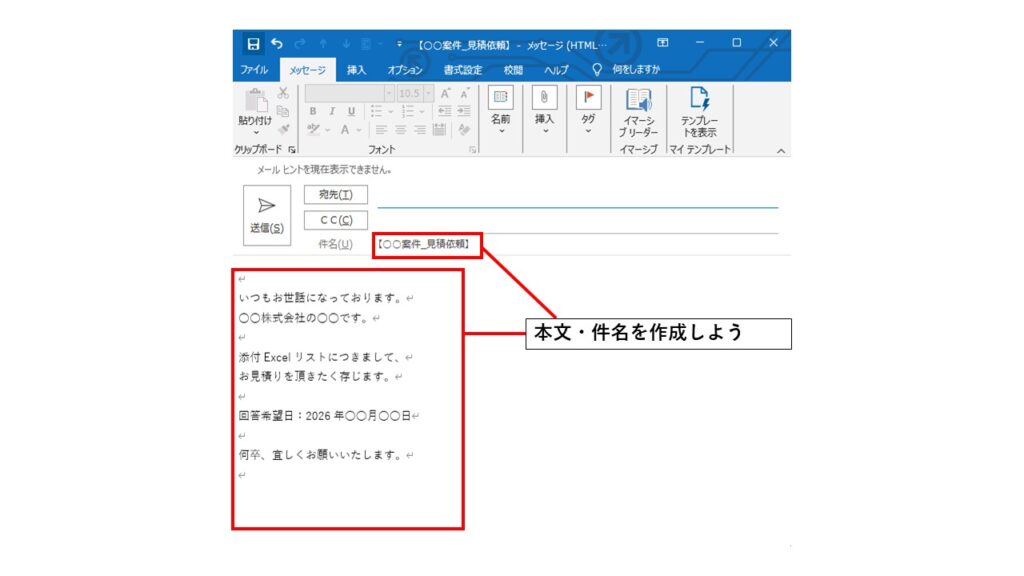Open the font color dropdown arrow
This screenshot has height=576, width=1024.
tap(359, 130)
